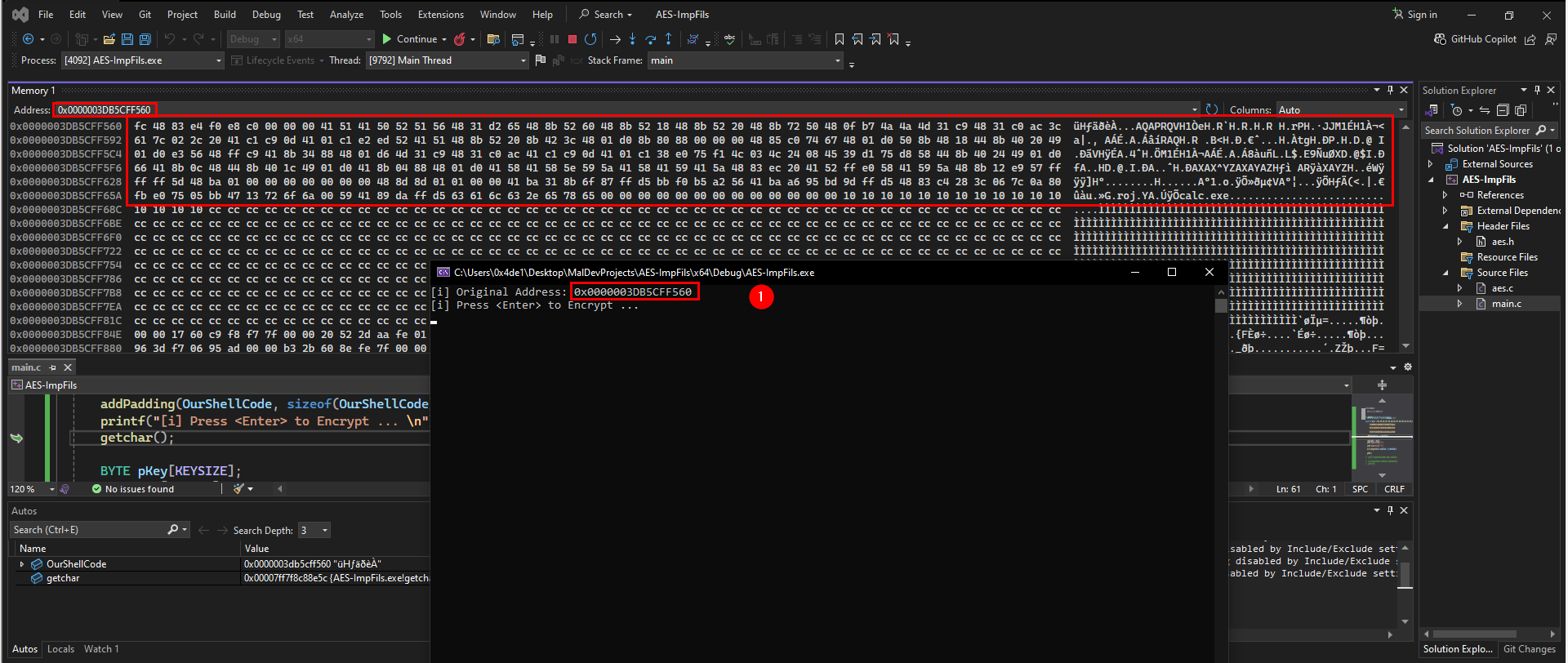Screen dimensions: 1568x663
Task: Switch to the Locals tab
Action: click(x=60, y=649)
